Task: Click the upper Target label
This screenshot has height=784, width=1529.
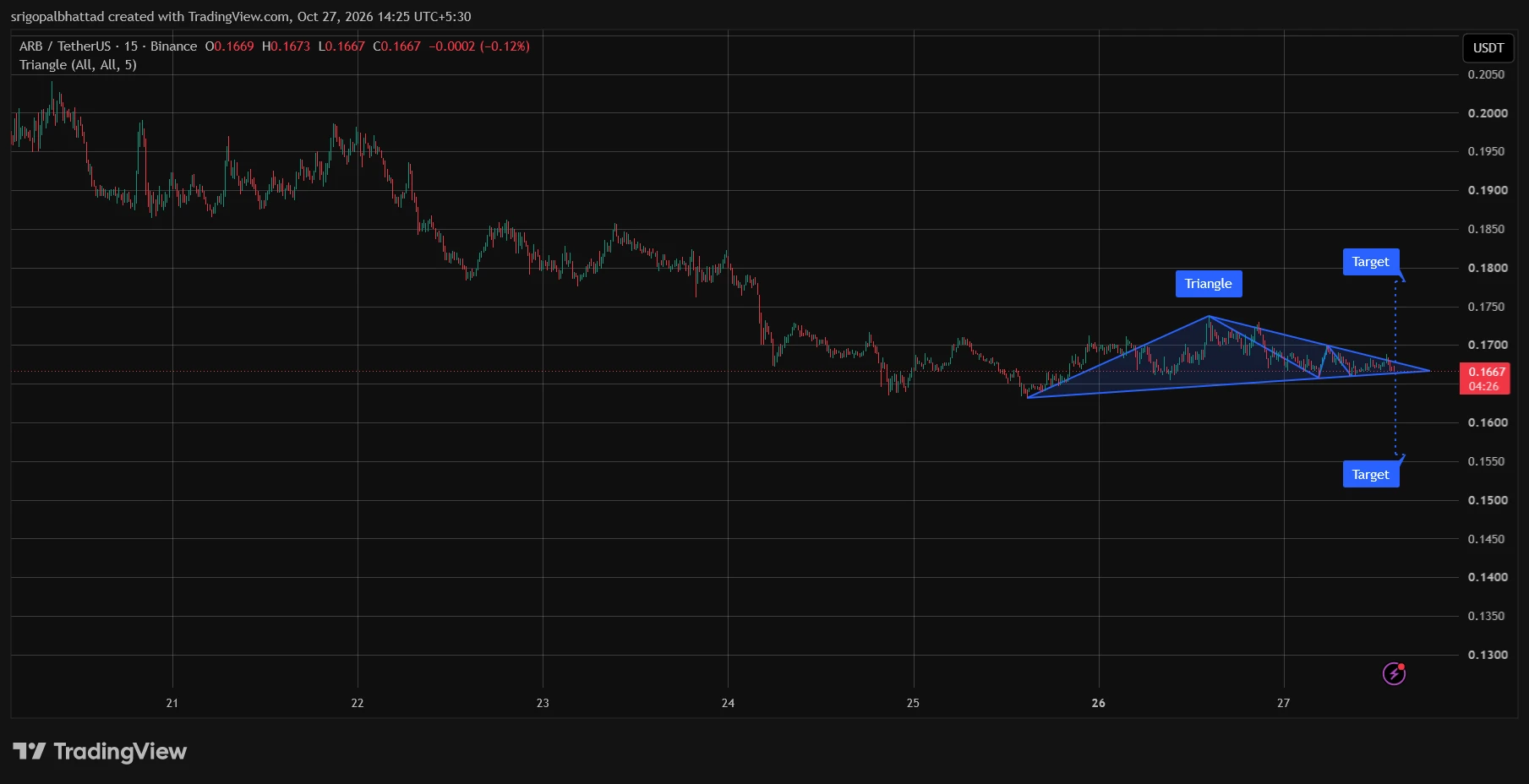Action: tap(1370, 262)
